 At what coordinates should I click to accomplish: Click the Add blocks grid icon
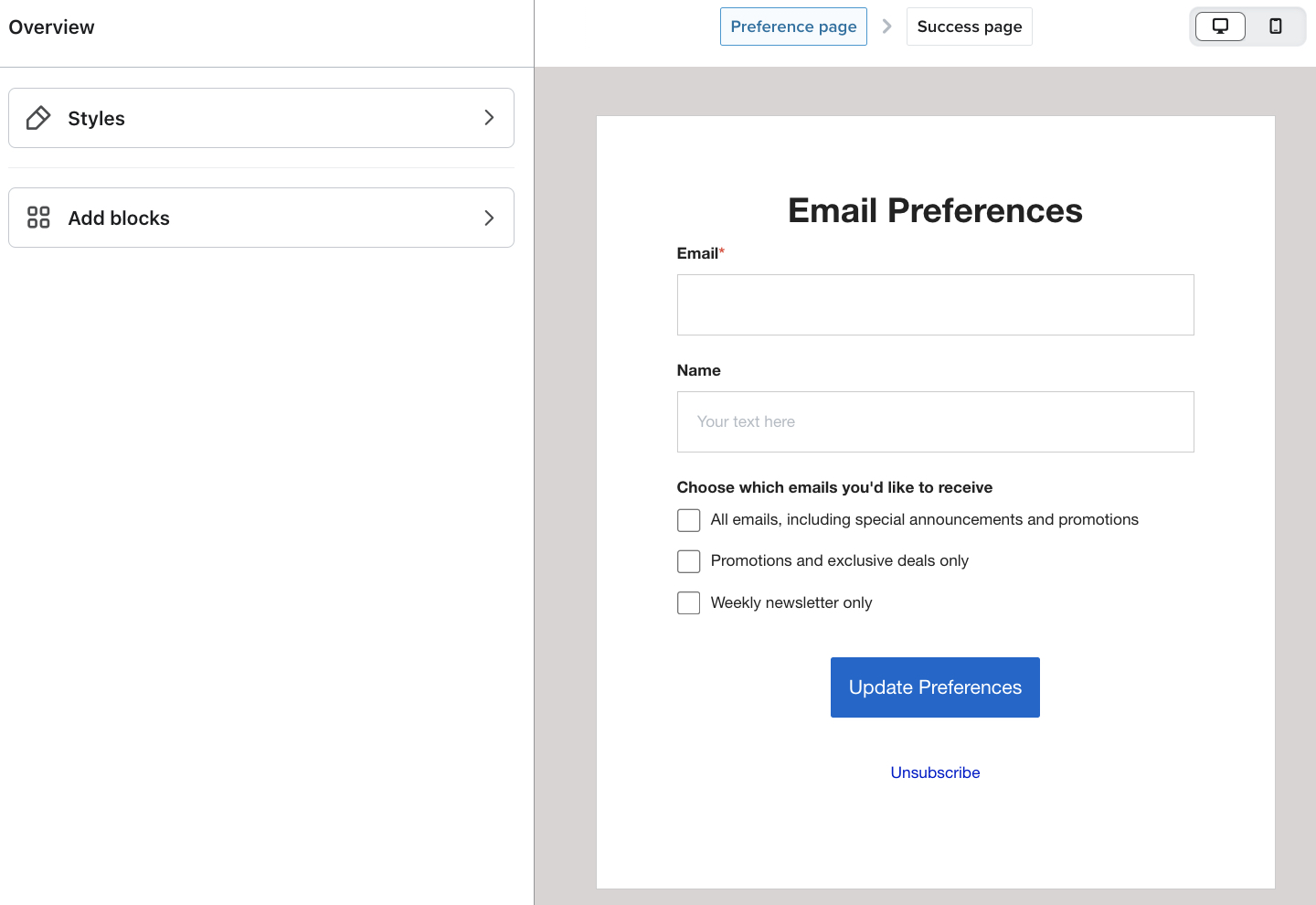[37, 218]
